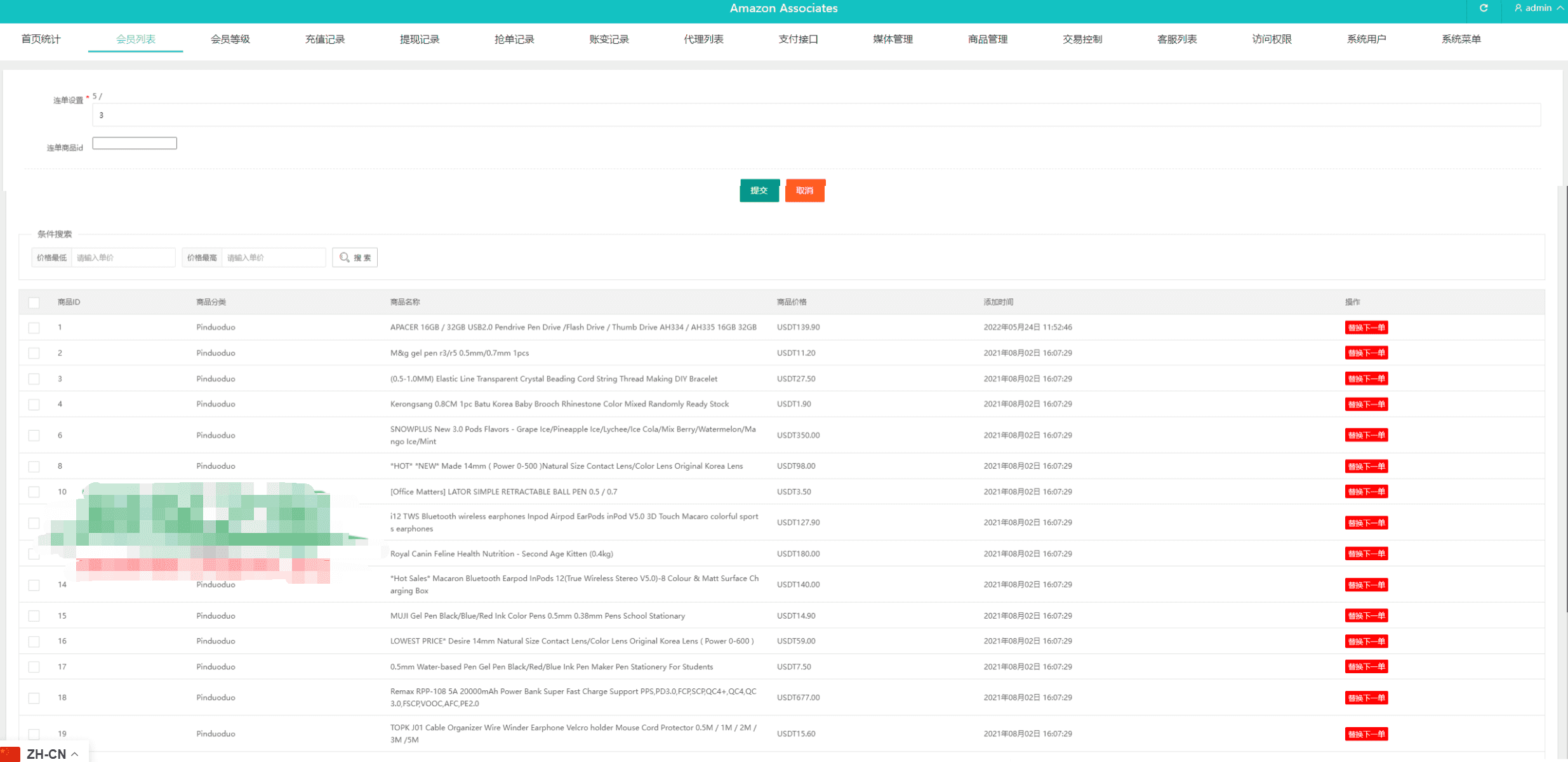Go to 充值记录 tab
This screenshot has height=762, width=1568.
(324, 39)
